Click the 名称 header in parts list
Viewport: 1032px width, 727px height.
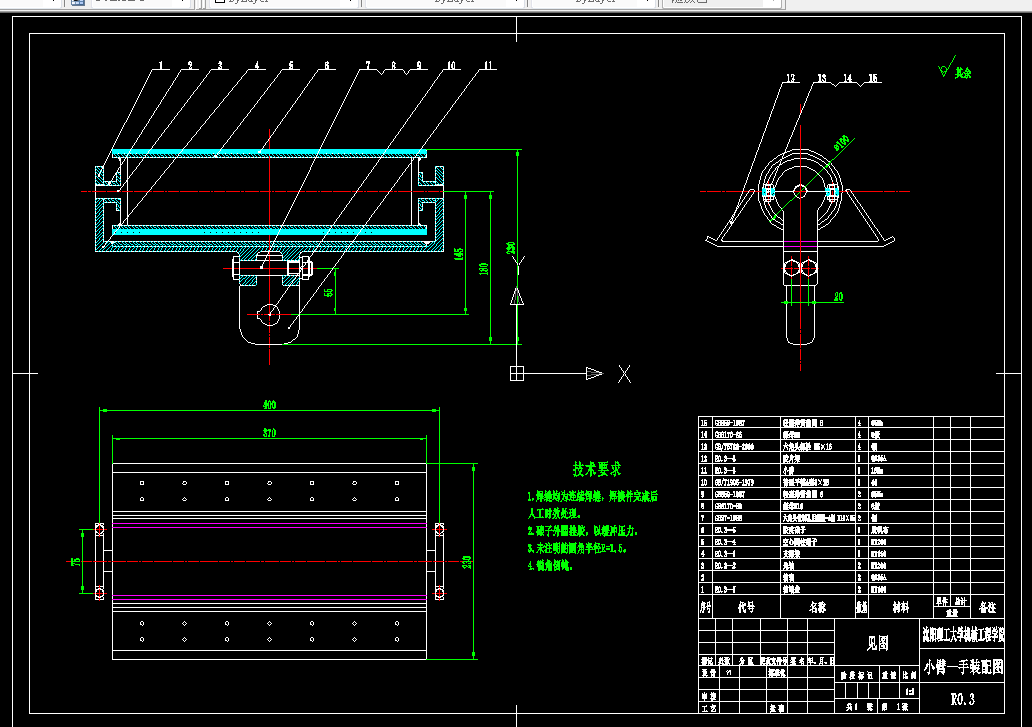point(817,607)
